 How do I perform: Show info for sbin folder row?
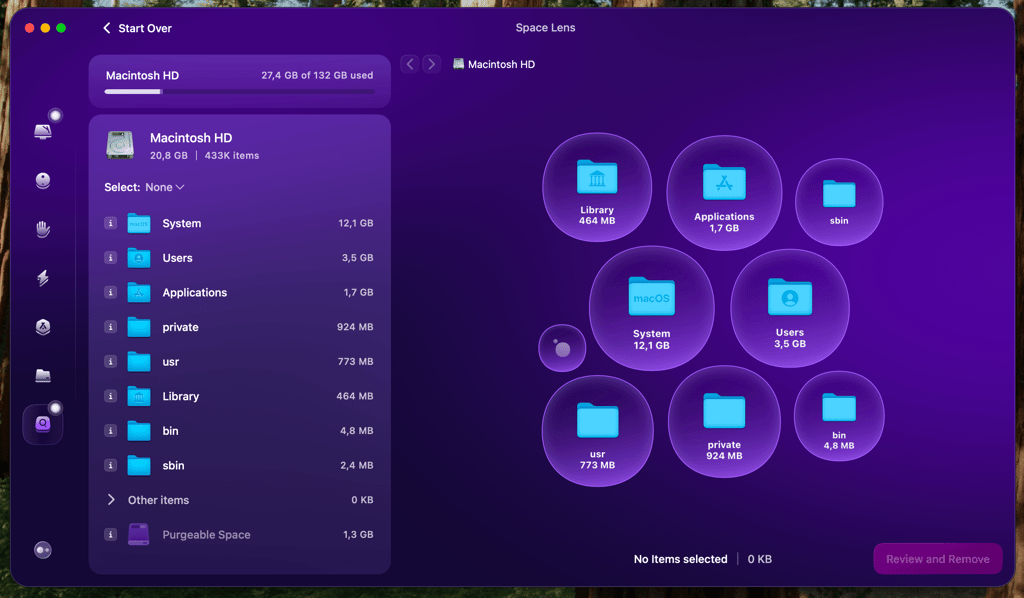point(110,465)
